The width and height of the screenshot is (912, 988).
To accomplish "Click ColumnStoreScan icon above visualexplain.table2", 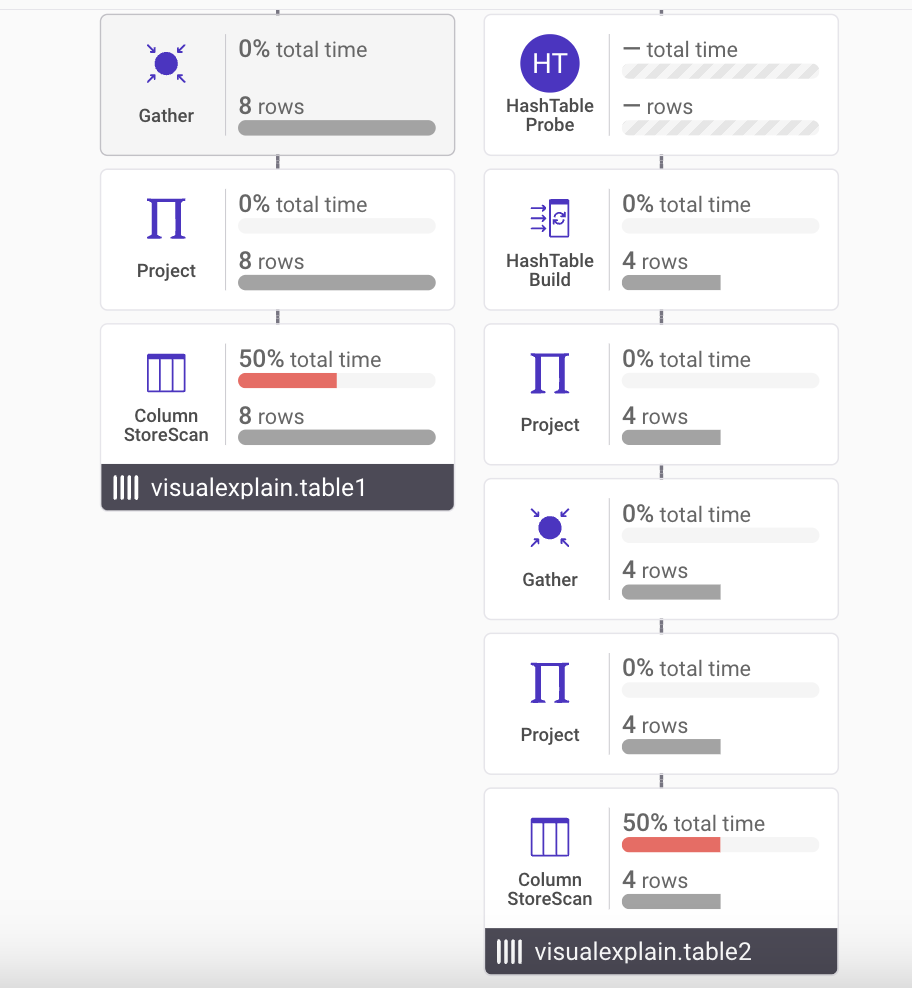I will point(550,837).
